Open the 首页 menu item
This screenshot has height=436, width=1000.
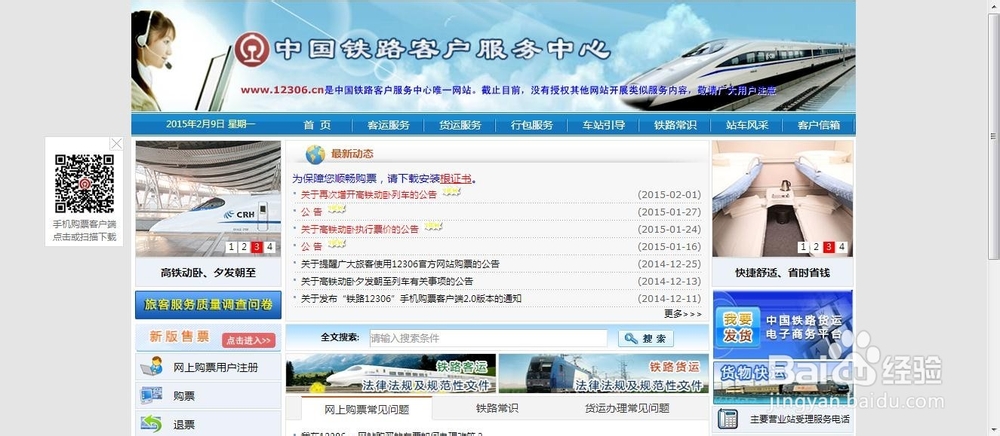click(x=317, y=125)
